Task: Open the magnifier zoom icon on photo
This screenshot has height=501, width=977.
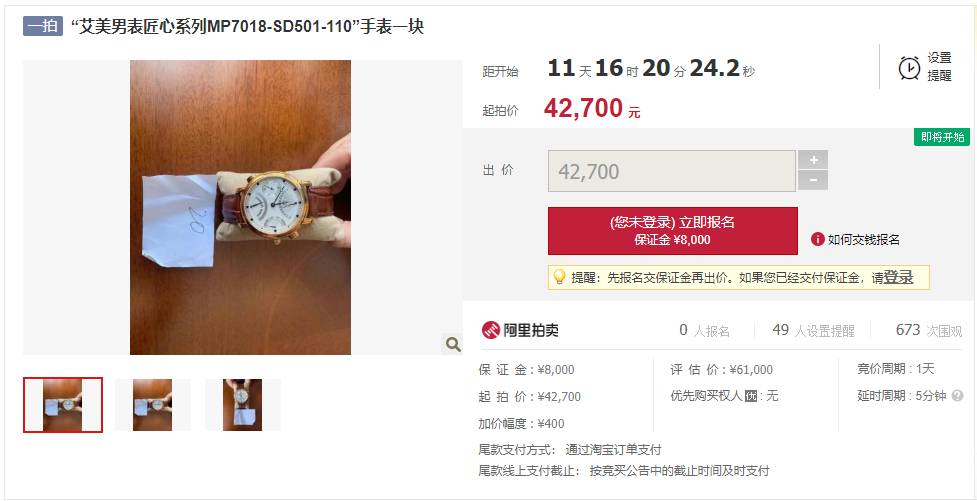Action: (452, 344)
